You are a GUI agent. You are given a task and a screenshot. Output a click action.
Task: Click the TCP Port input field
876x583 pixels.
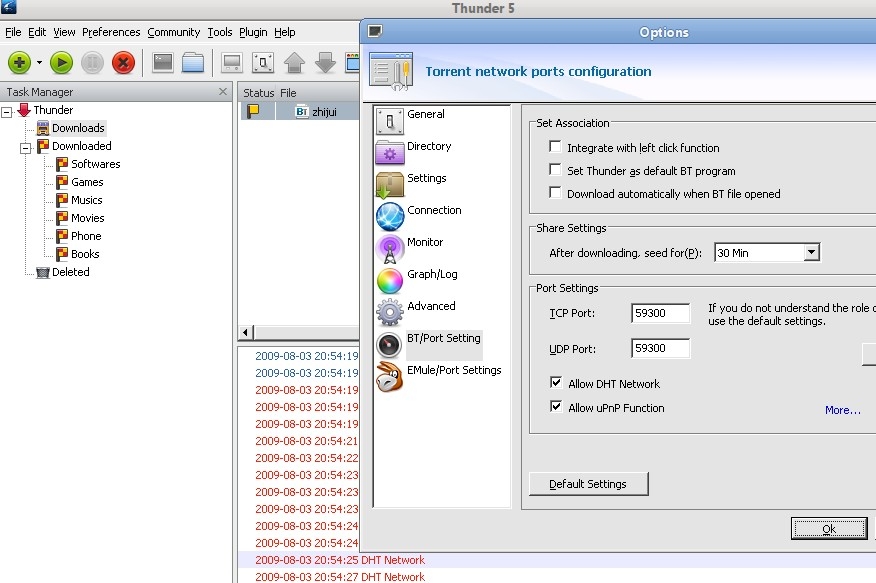pyautogui.click(x=660, y=313)
